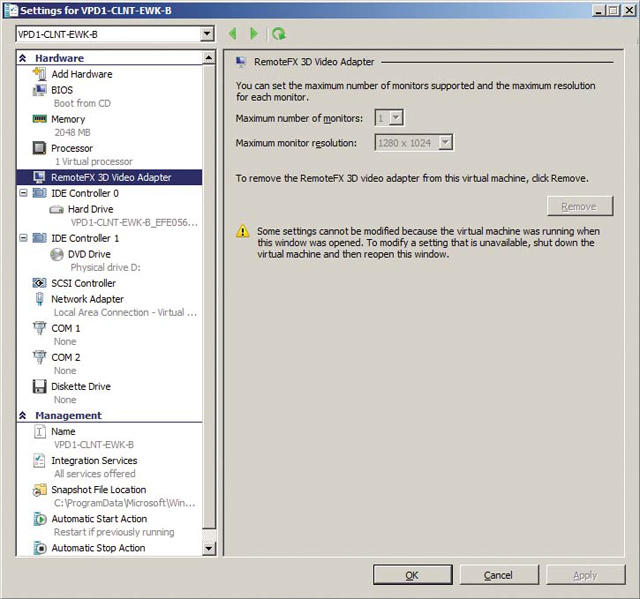This screenshot has width=640, height=599.
Task: Select the DVD Drive disc icon
Action: tap(57, 254)
